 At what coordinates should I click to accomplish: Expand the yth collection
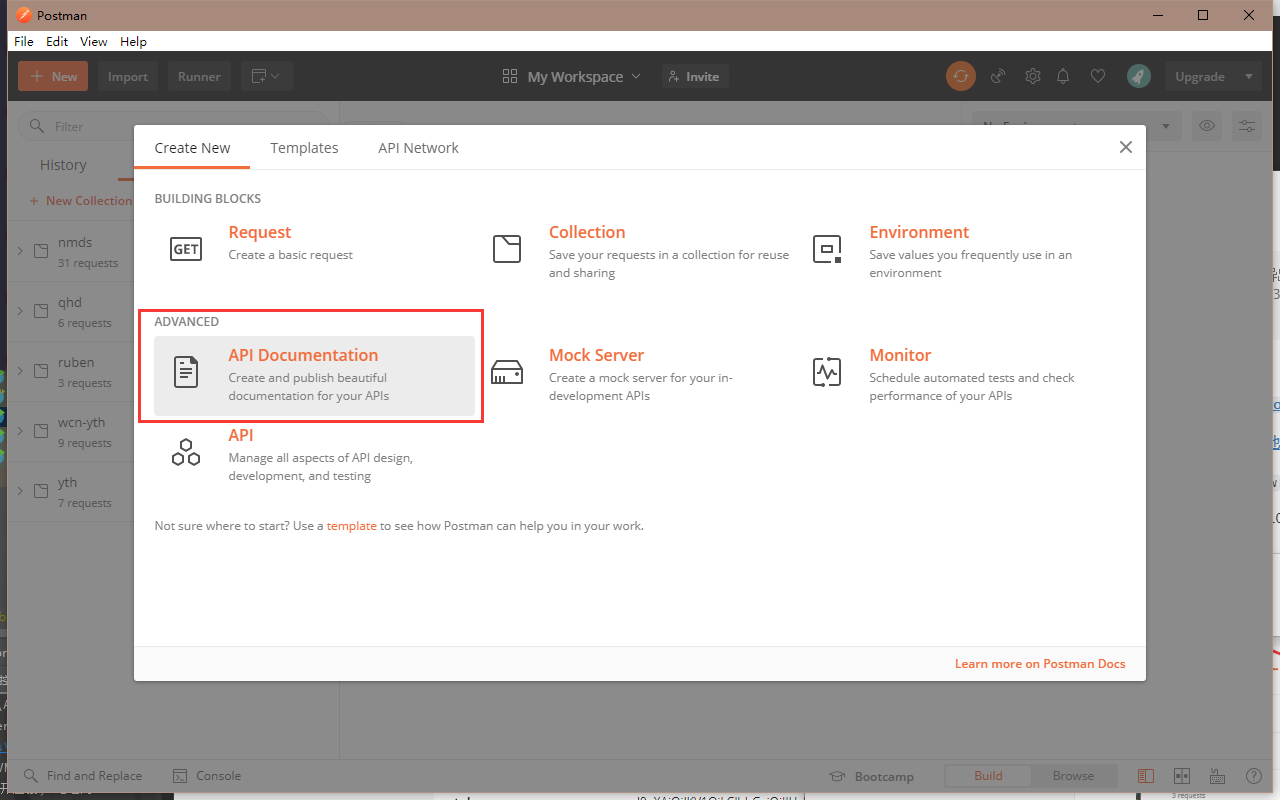(20, 491)
